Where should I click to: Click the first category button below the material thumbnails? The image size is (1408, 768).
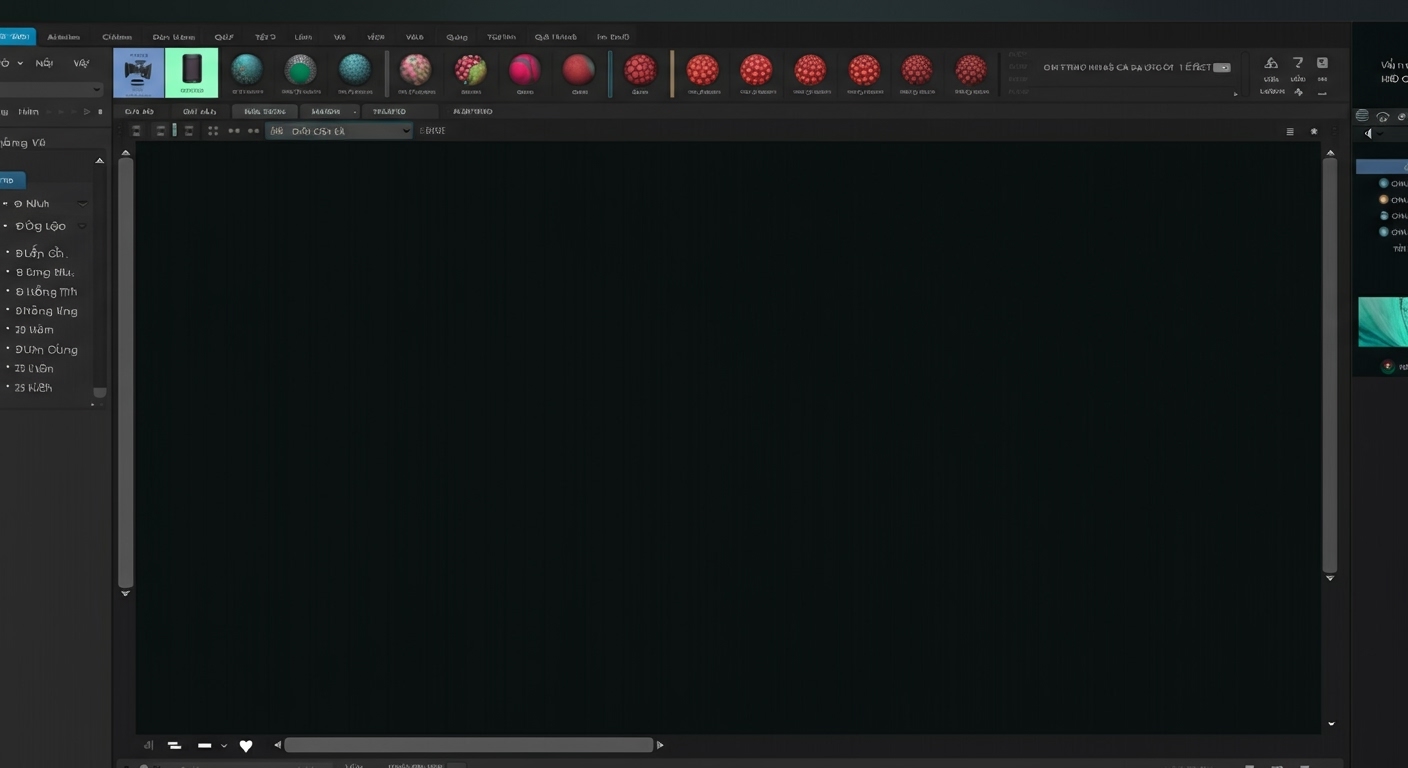[137, 111]
